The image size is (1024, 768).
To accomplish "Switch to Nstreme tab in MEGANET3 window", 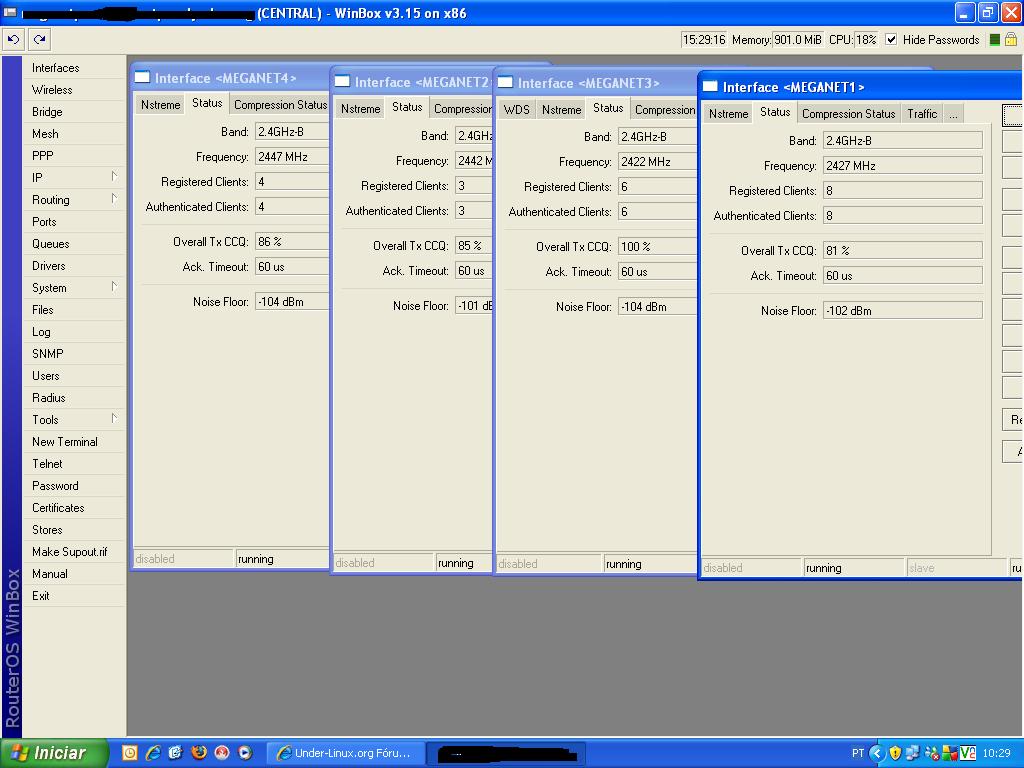I will (x=562, y=110).
